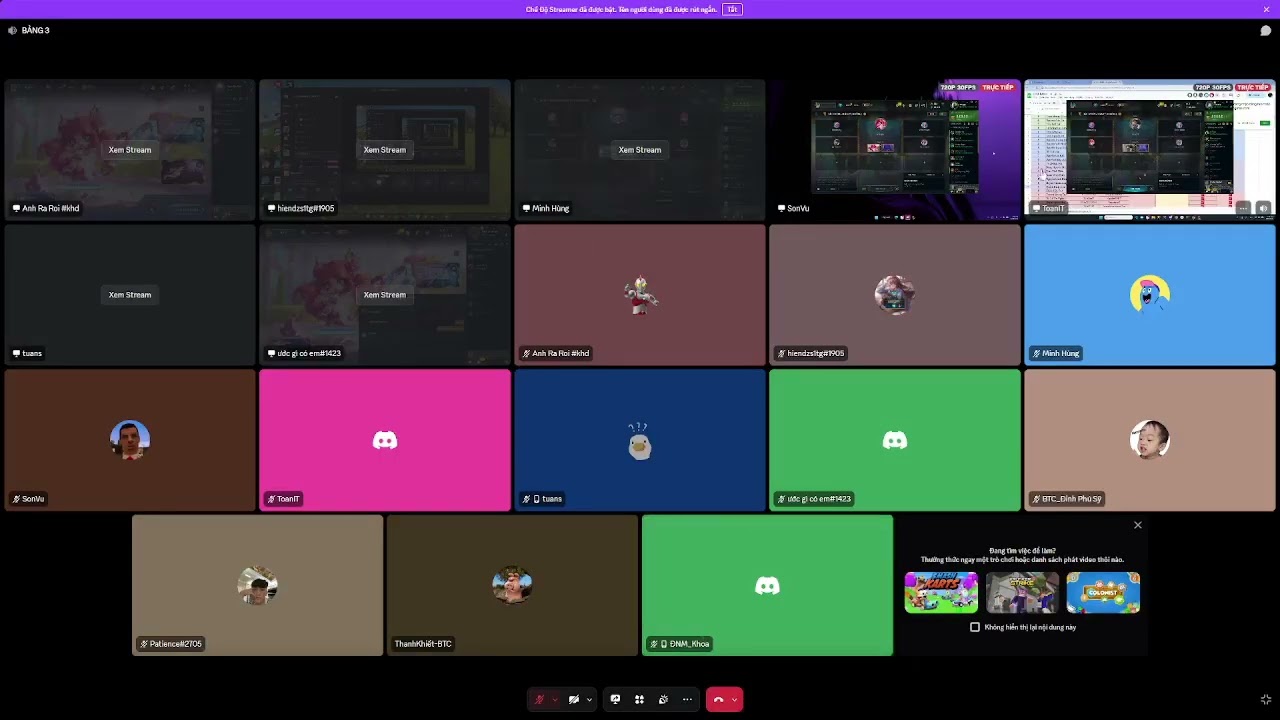
Task: Dismiss the purple Streamer Mode banner
Action: click(x=1266, y=9)
